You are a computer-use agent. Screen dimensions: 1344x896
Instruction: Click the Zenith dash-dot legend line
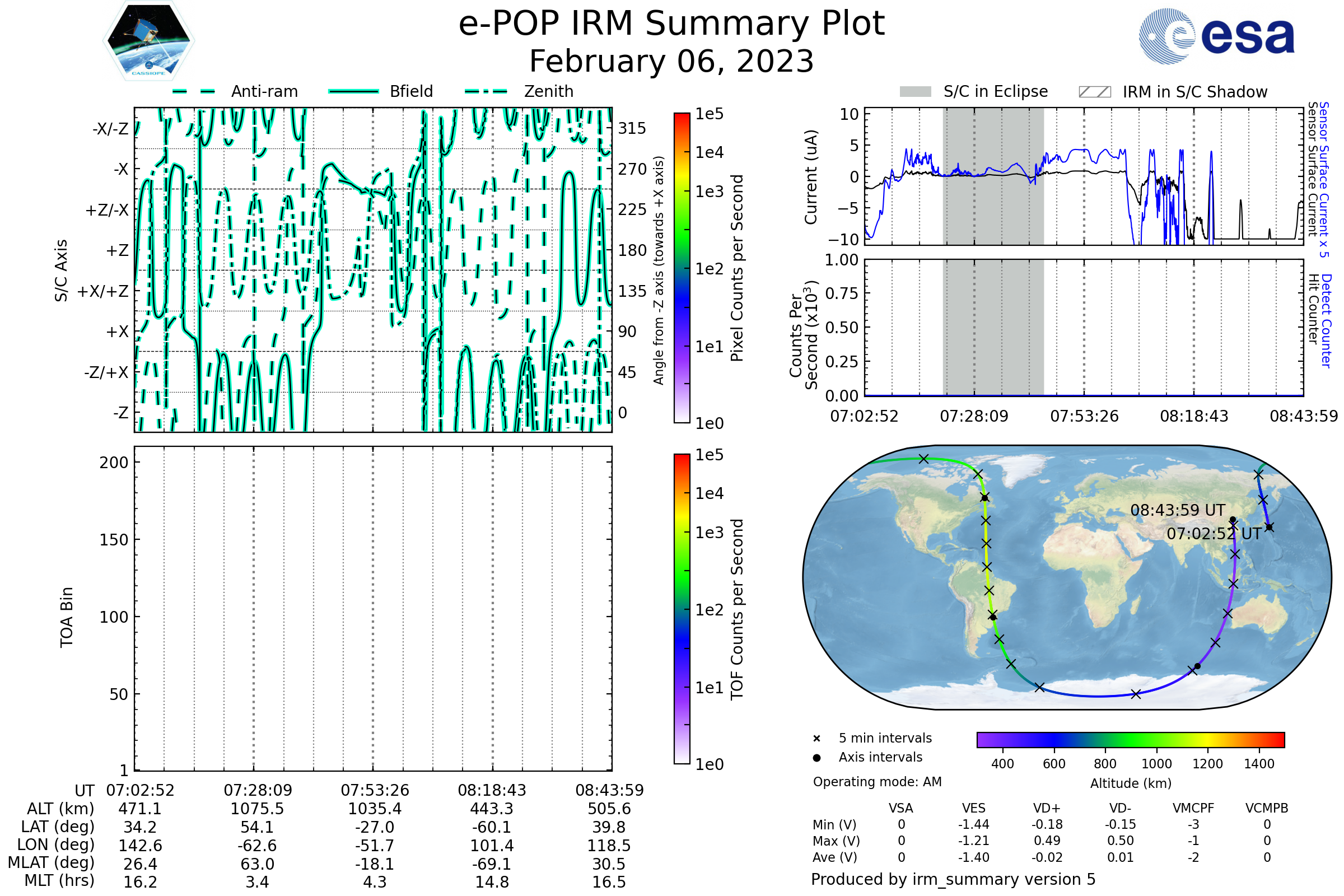486,91
